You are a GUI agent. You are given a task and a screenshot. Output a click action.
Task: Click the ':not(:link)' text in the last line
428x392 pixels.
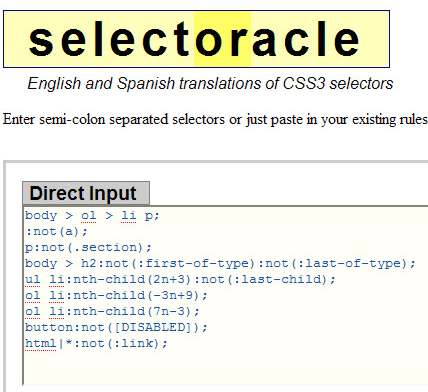117,343
